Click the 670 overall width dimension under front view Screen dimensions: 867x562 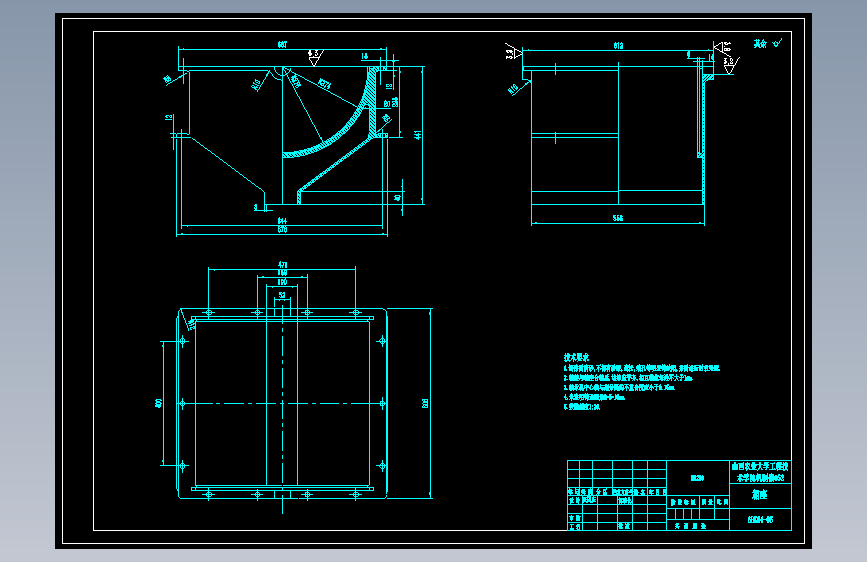point(282,230)
